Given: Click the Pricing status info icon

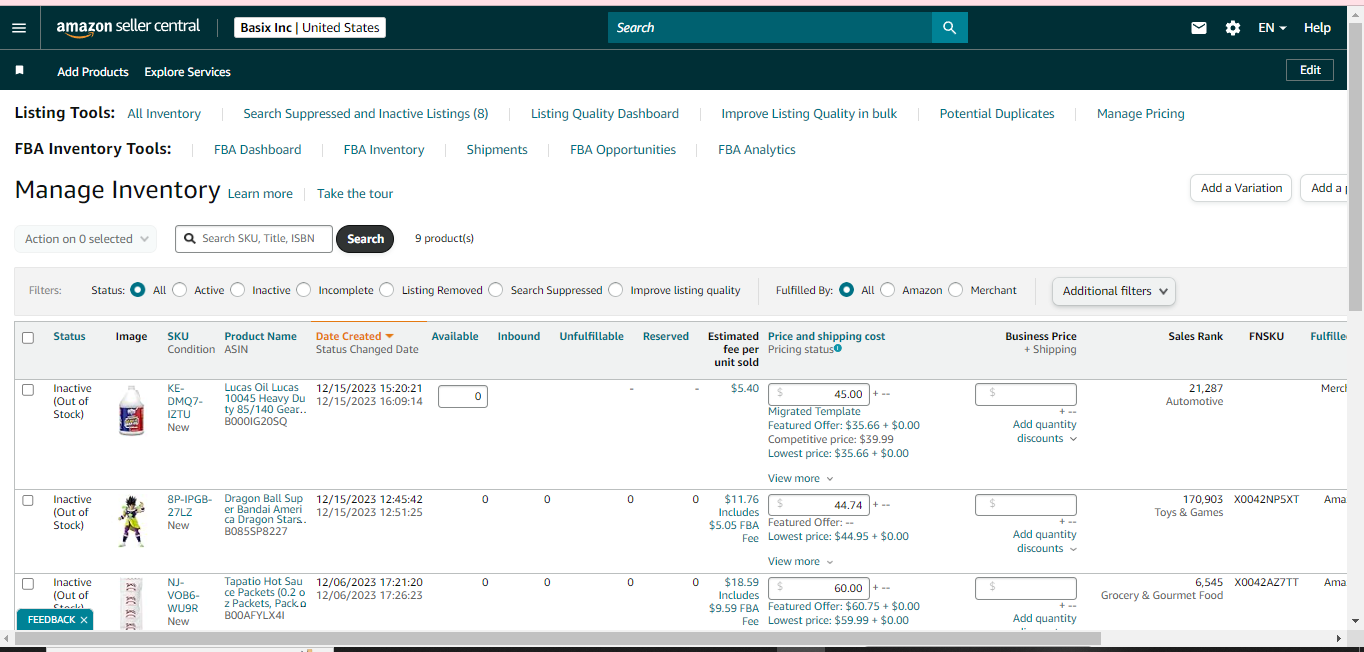Looking at the screenshot, I should pyautogui.click(x=838, y=348).
